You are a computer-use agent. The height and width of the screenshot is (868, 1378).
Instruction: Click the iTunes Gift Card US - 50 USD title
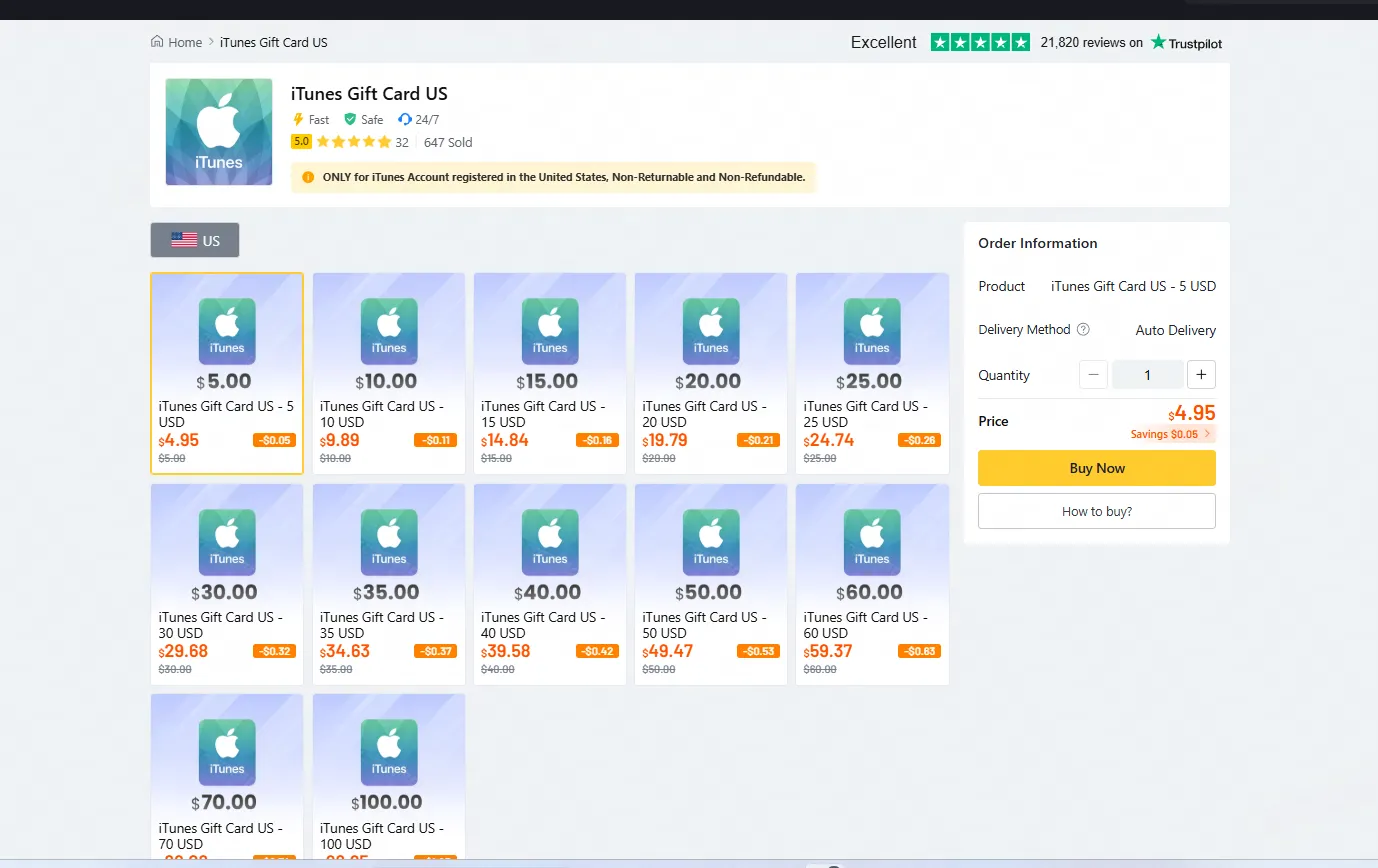point(704,625)
